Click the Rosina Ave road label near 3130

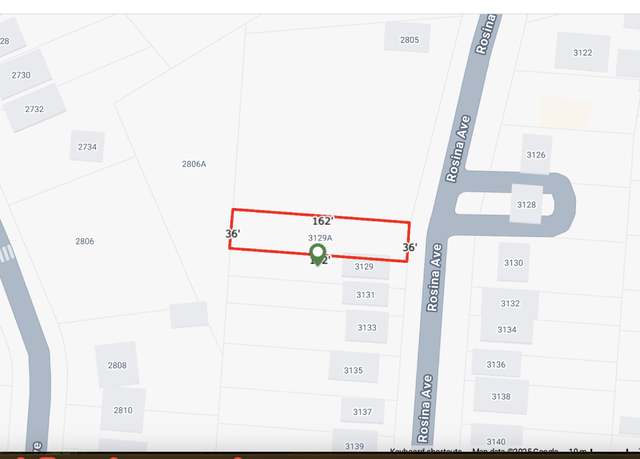434,277
